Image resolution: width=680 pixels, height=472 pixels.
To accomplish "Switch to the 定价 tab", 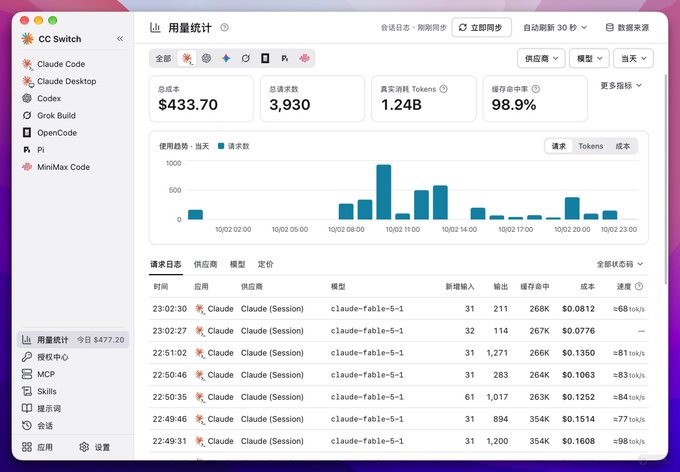I will 265,264.
